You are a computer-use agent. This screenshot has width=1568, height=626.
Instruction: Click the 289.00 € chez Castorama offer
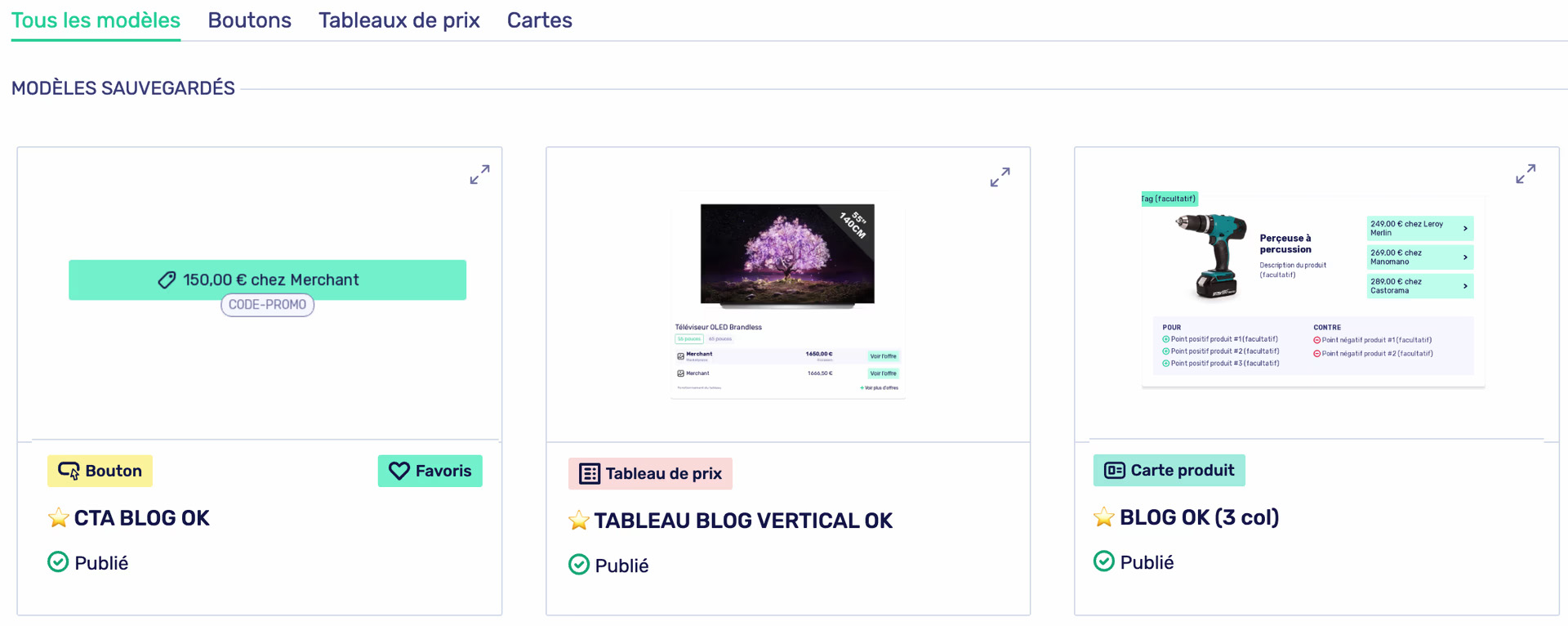[x=1419, y=286]
